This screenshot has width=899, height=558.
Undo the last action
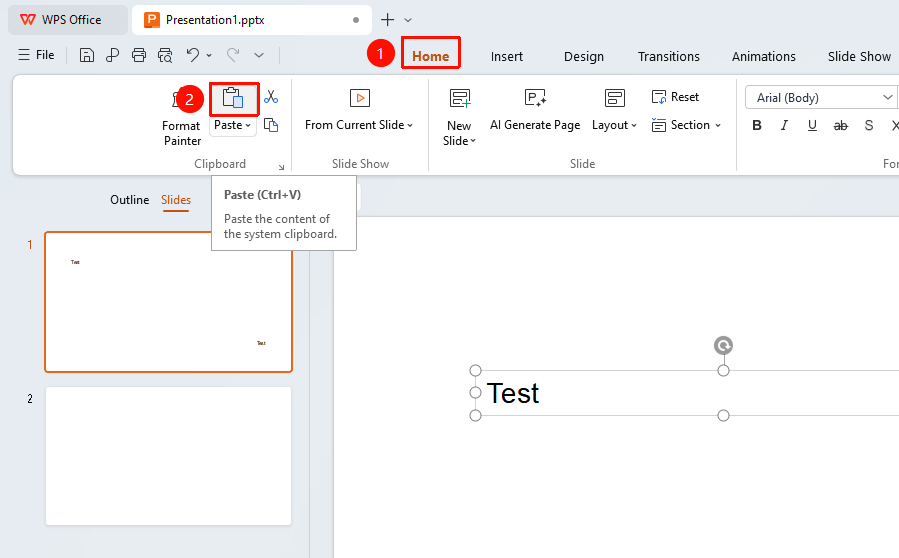(x=193, y=55)
